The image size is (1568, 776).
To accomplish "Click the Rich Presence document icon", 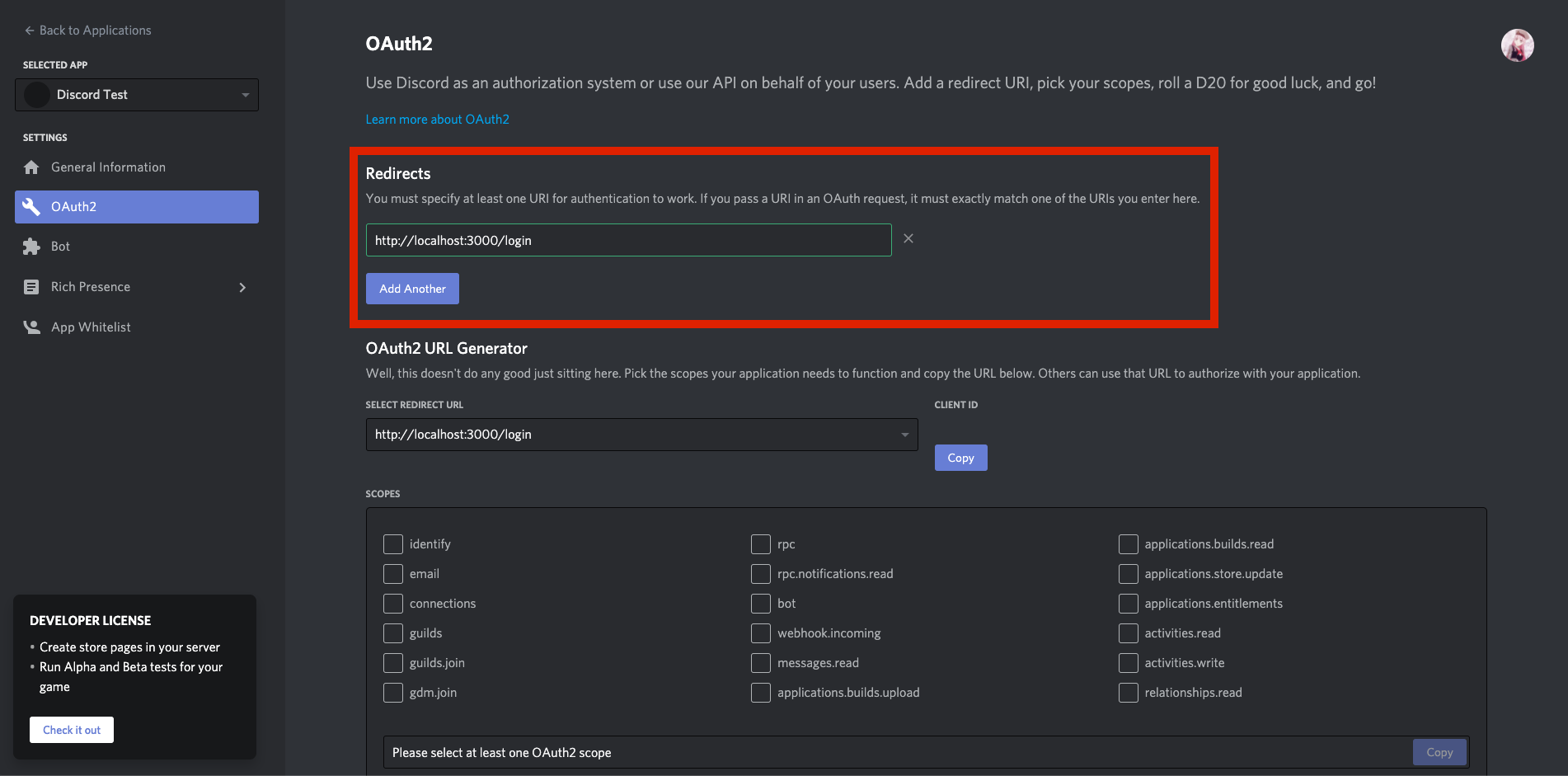I will coord(31,287).
